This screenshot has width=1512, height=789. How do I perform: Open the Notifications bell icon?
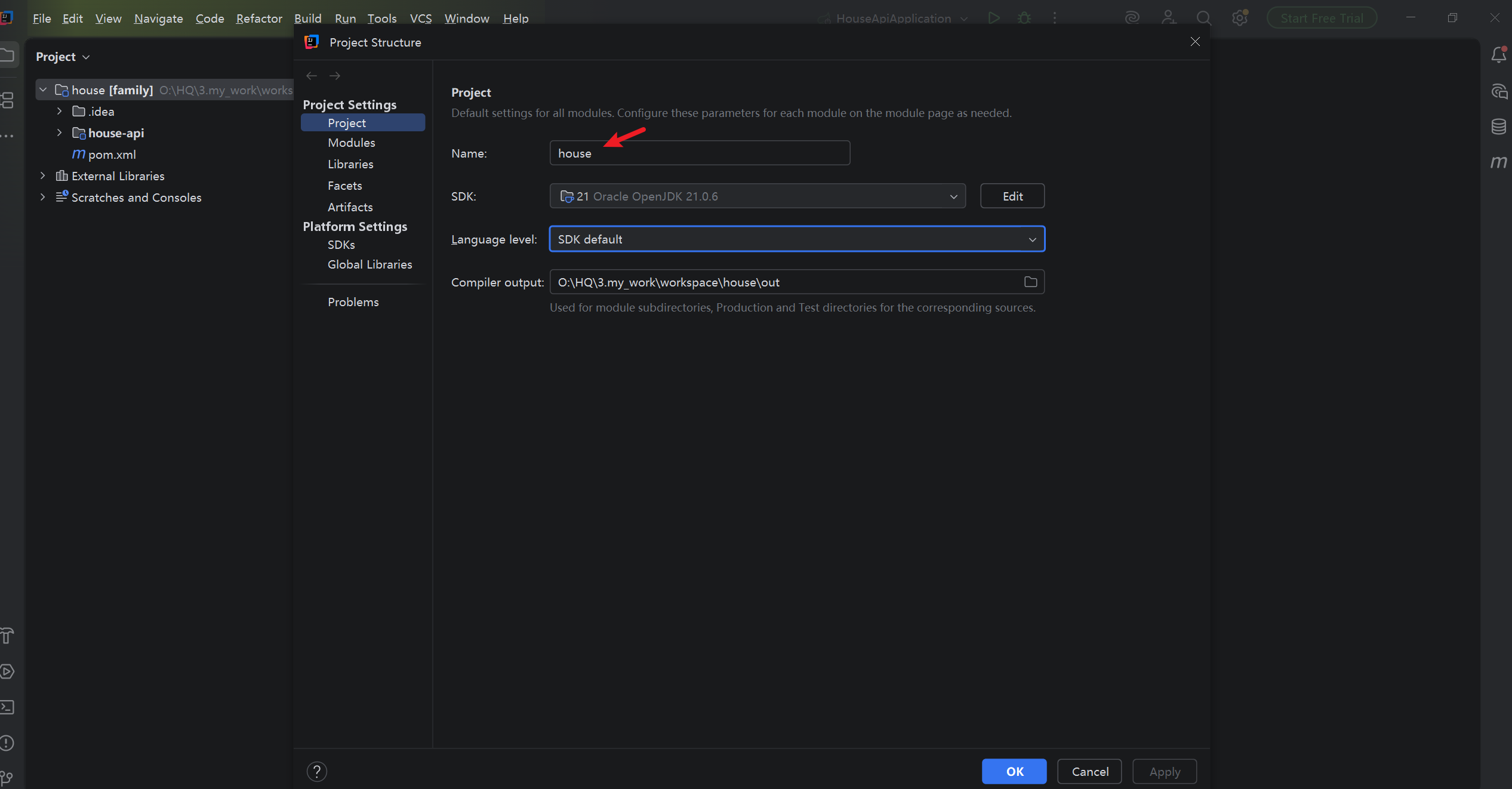click(1498, 55)
